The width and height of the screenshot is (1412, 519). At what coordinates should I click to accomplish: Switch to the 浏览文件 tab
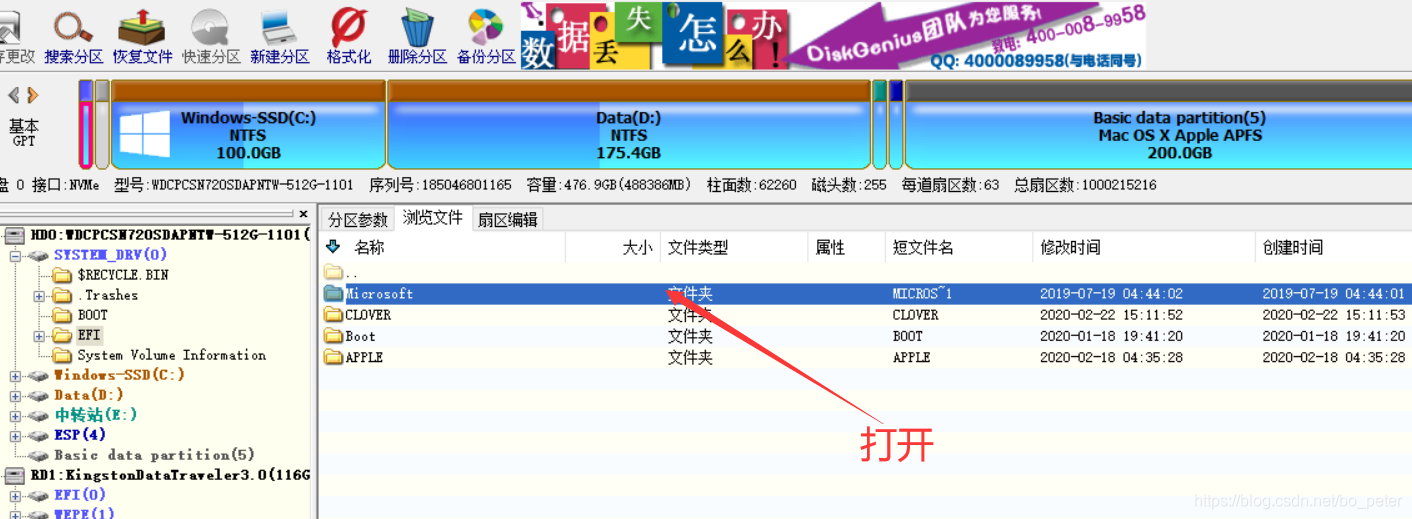[x=432, y=217]
